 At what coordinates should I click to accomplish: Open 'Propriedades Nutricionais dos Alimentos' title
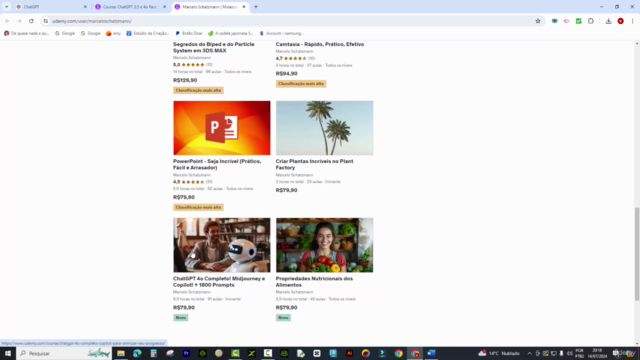[314, 282]
